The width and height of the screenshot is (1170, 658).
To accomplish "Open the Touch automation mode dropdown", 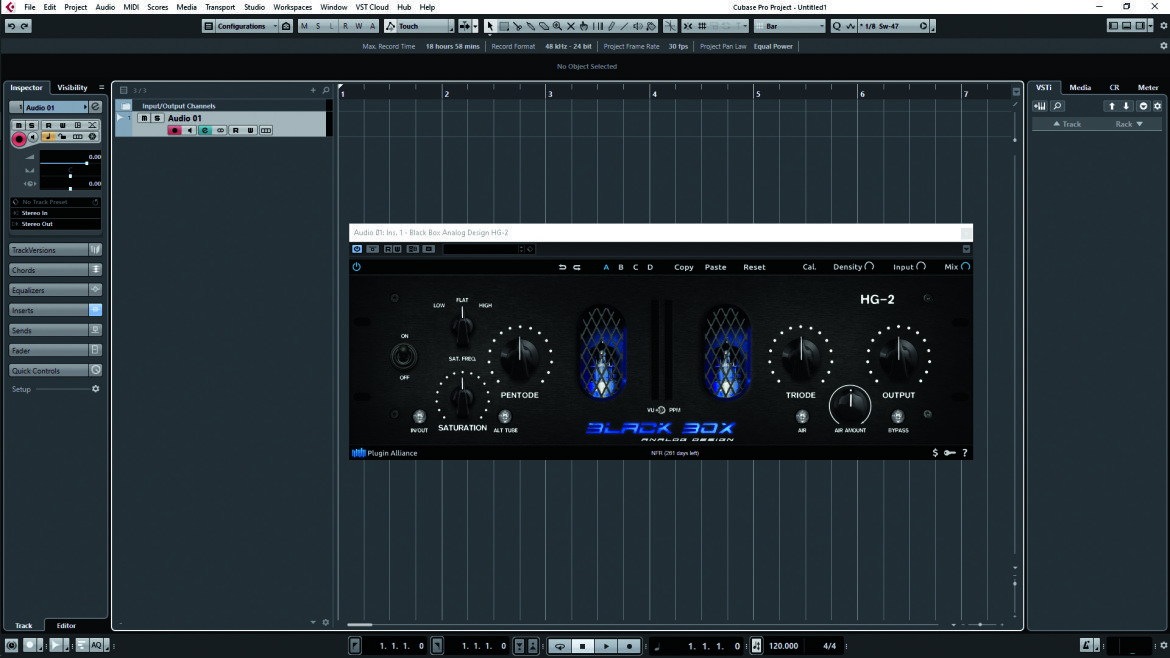I will [x=419, y=26].
